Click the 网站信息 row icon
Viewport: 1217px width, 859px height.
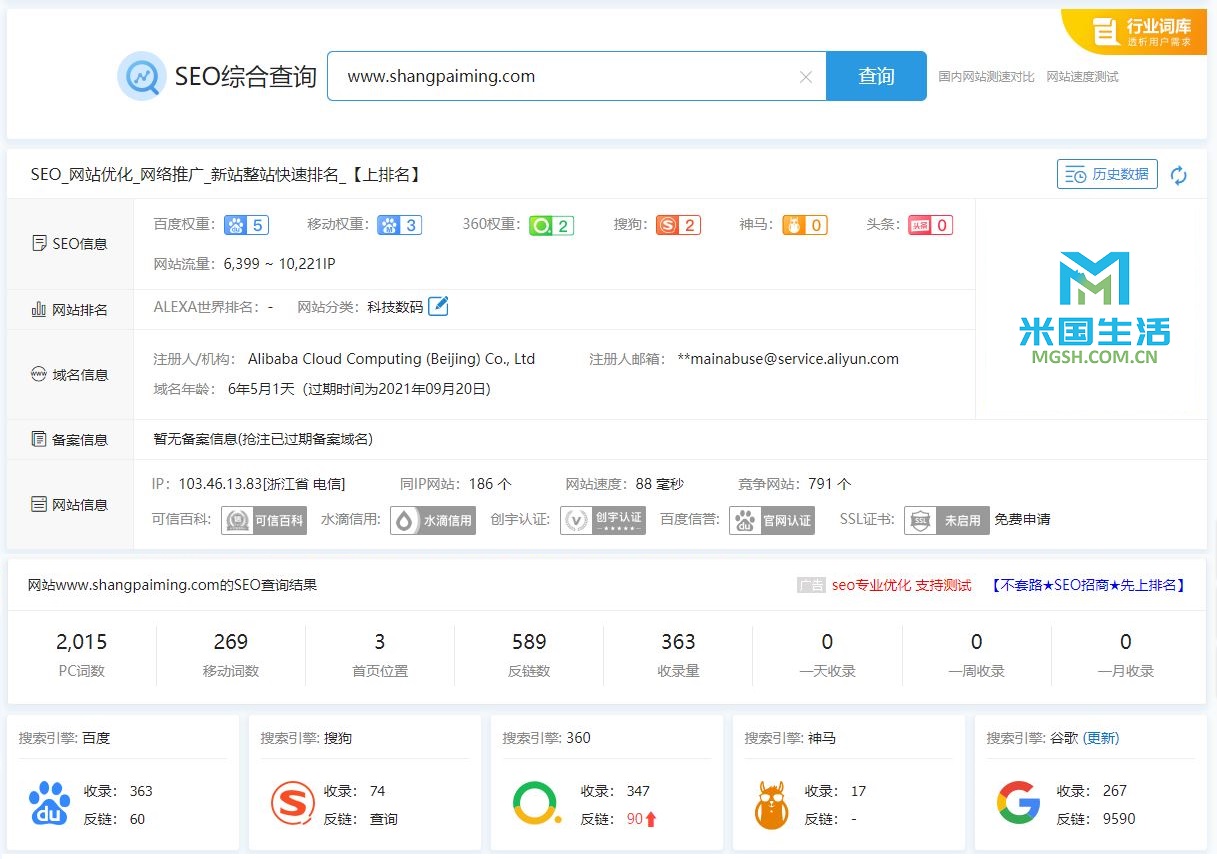(39, 504)
